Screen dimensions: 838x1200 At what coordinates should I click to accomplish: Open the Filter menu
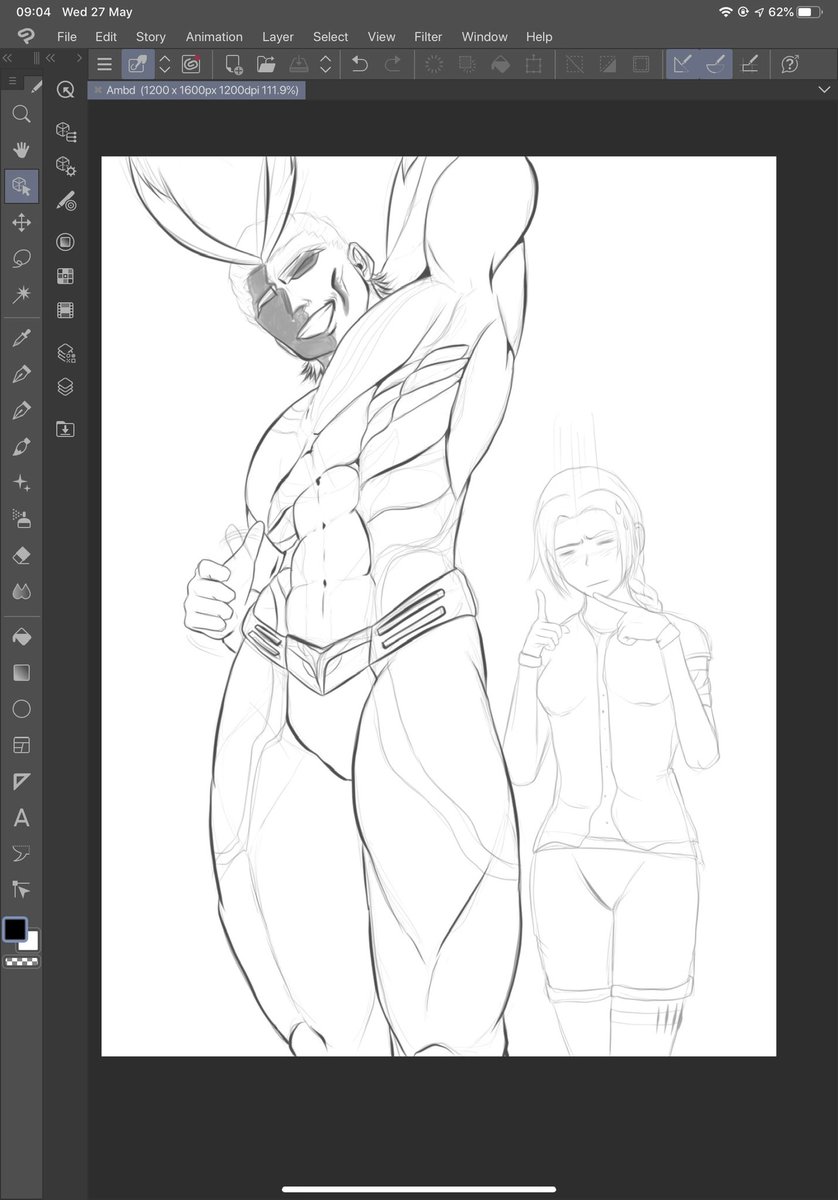428,37
